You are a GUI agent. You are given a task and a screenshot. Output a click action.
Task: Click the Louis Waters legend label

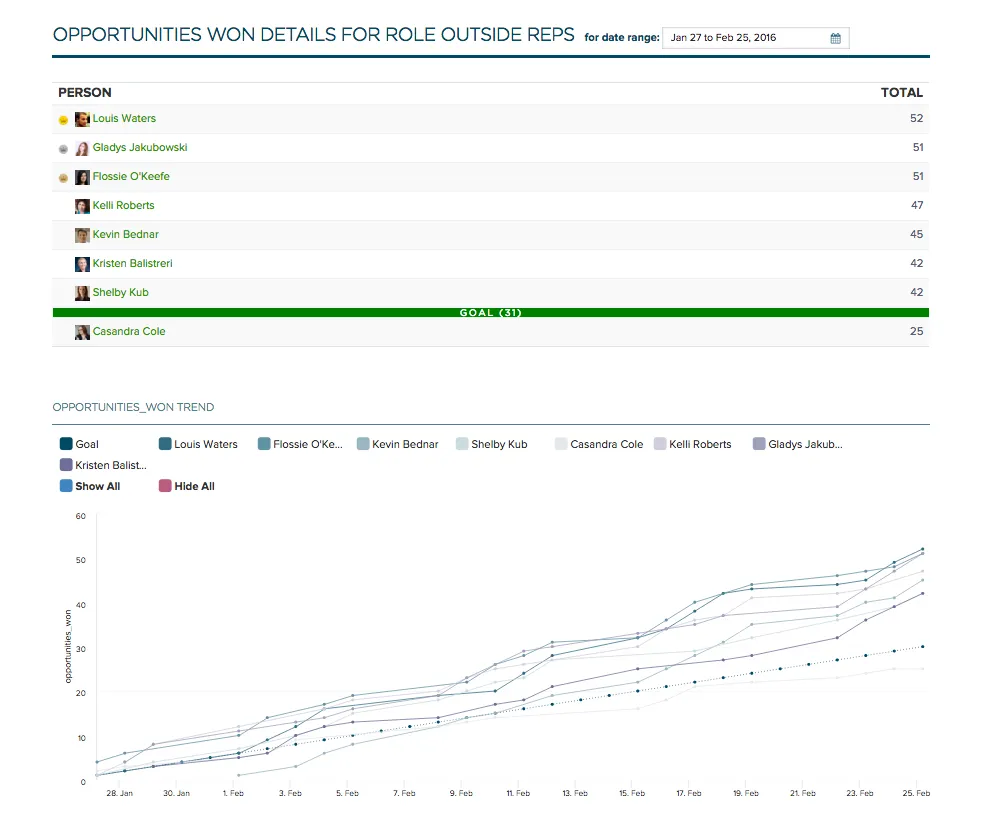pos(206,444)
